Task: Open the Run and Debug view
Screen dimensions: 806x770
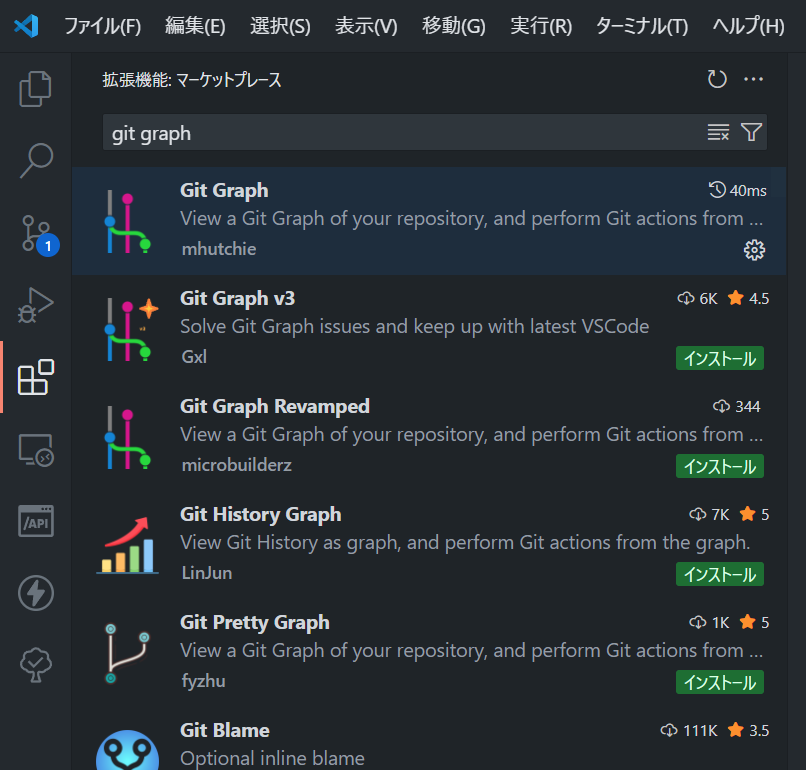Action: pyautogui.click(x=35, y=305)
